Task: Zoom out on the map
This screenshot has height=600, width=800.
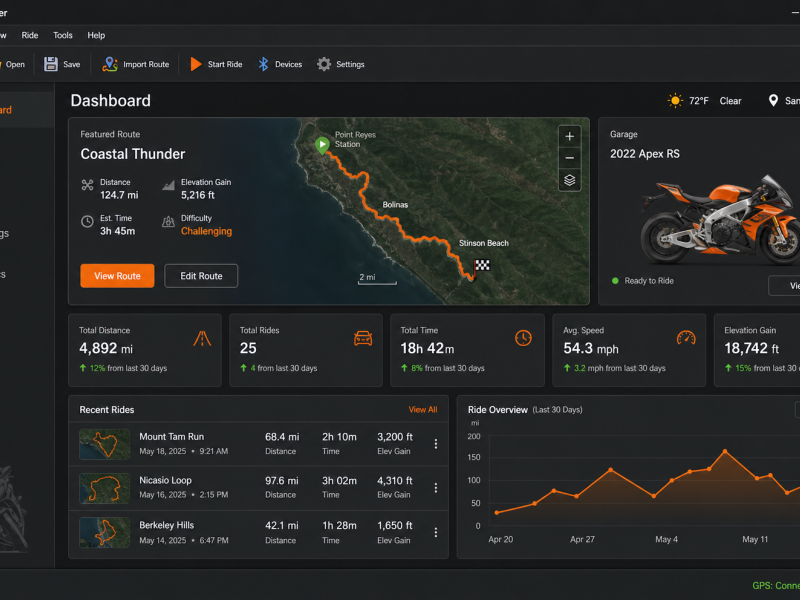Action: (x=569, y=158)
